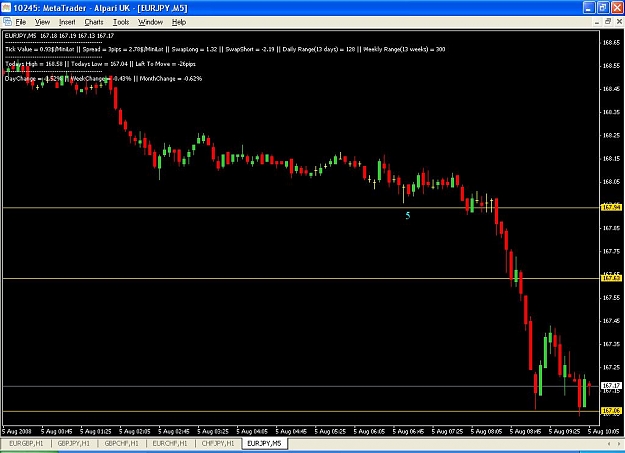Click the cyan number 5 chart marker
The height and width of the screenshot is (453, 625).
point(407,216)
